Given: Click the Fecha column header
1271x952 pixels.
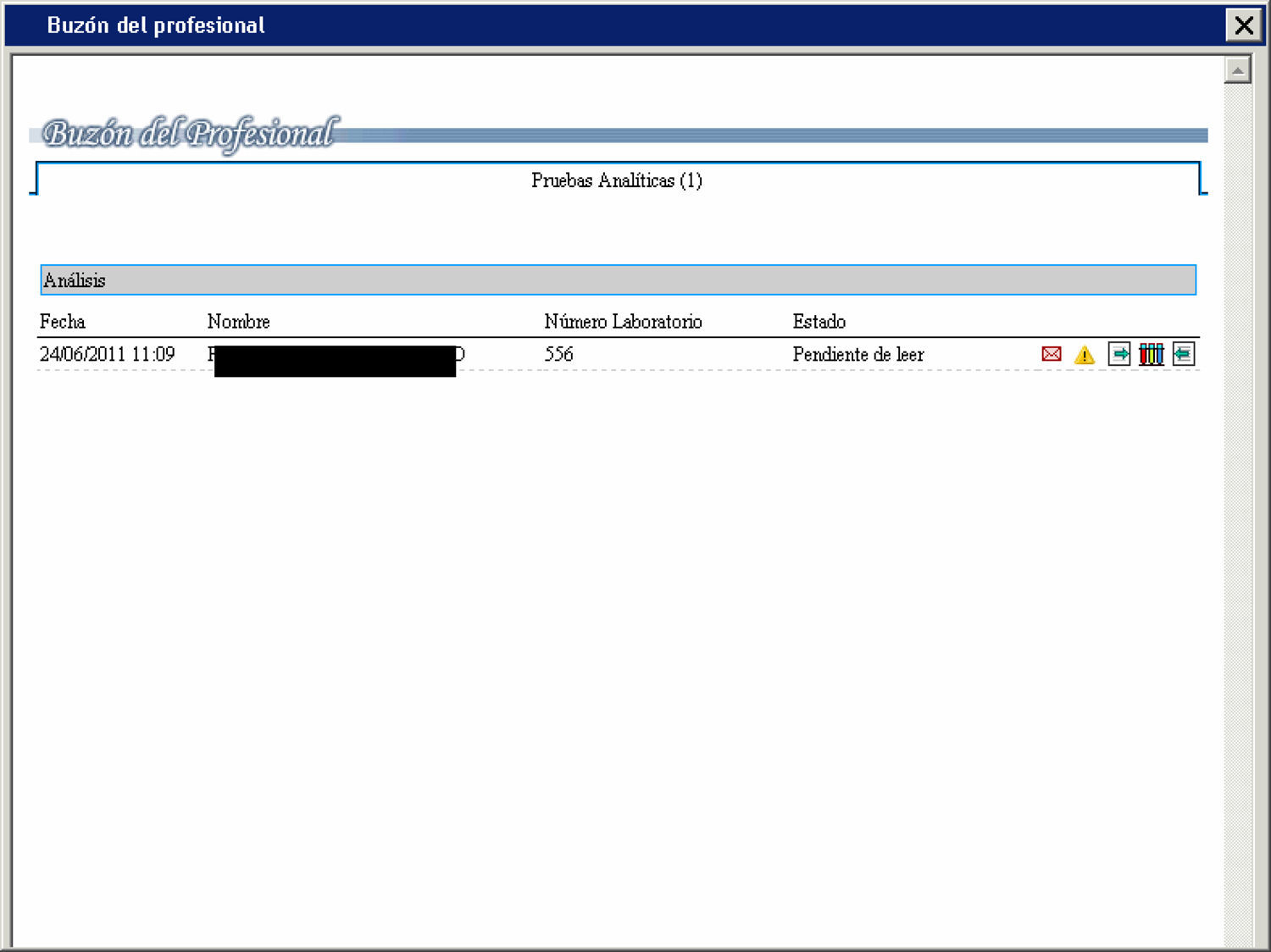Looking at the screenshot, I should pos(63,322).
